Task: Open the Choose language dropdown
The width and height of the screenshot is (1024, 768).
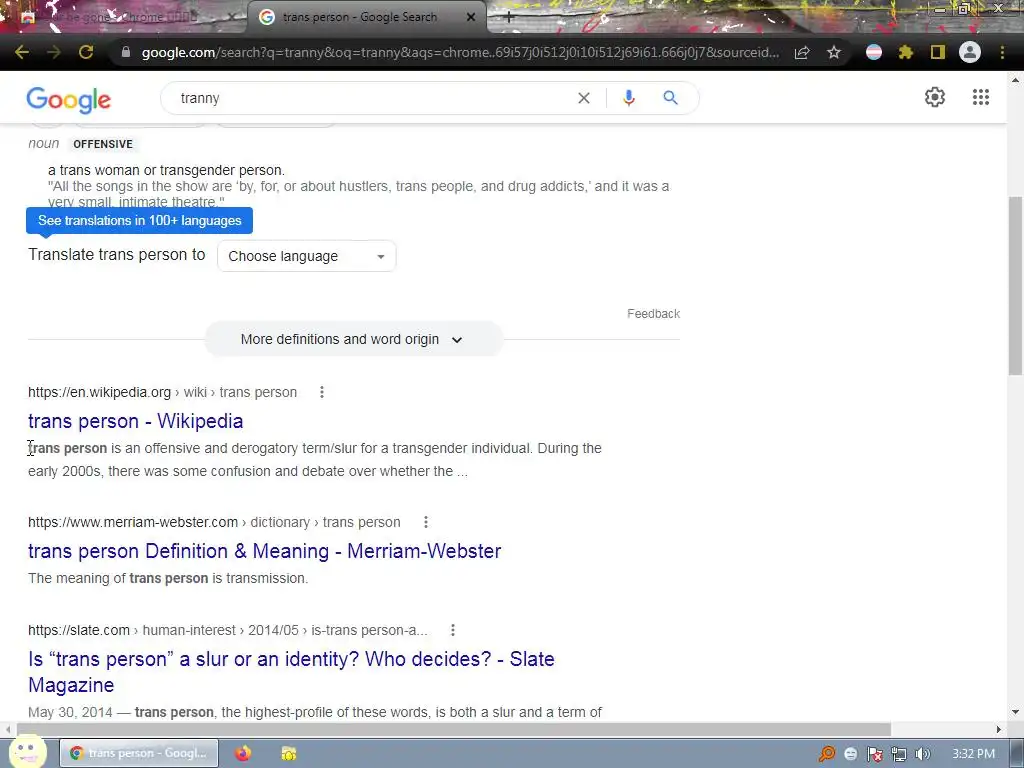Action: tap(306, 256)
